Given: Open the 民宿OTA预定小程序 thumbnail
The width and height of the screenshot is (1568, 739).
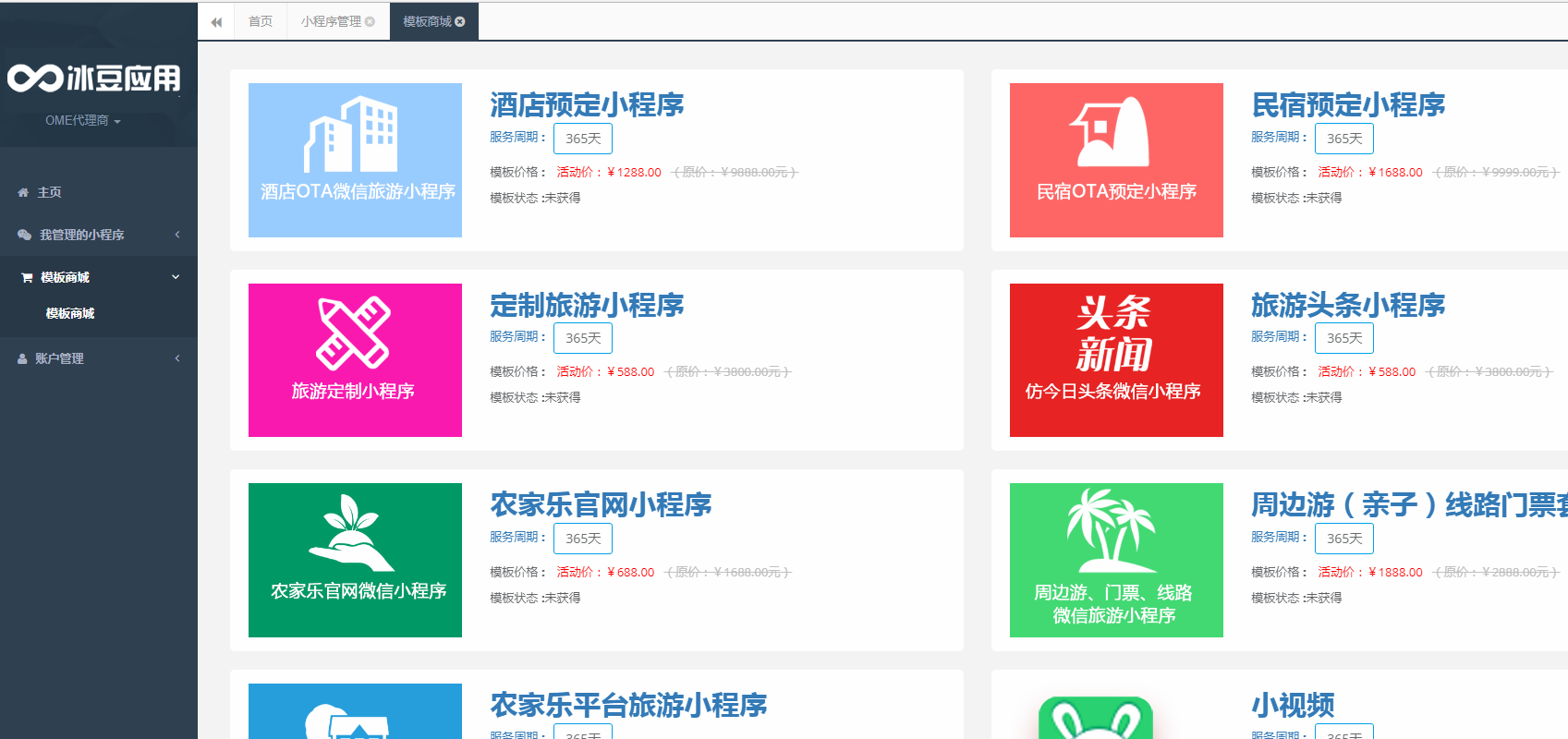Looking at the screenshot, I should 1116,160.
